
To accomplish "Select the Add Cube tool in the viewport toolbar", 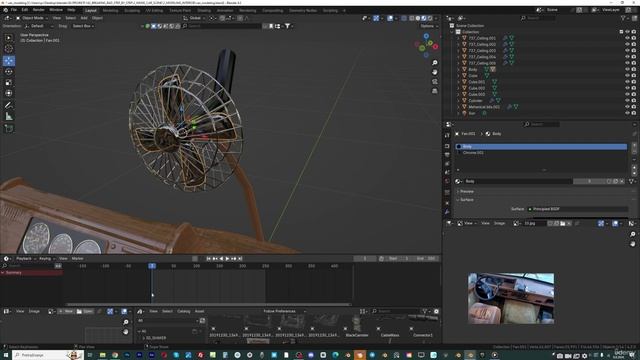I will pyautogui.click(x=9, y=129).
